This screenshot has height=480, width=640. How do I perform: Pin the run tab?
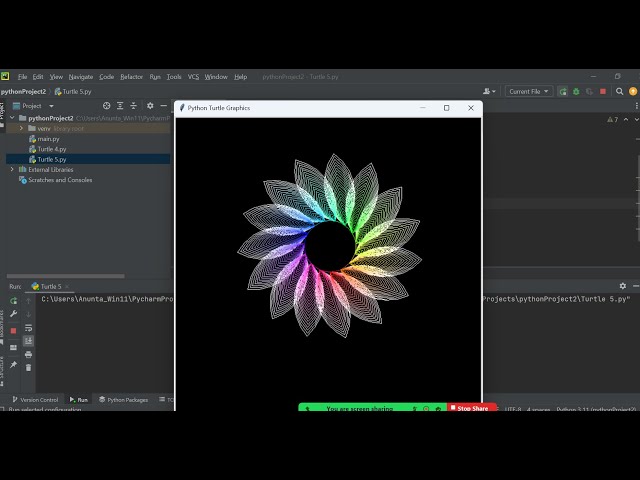[x=13, y=364]
